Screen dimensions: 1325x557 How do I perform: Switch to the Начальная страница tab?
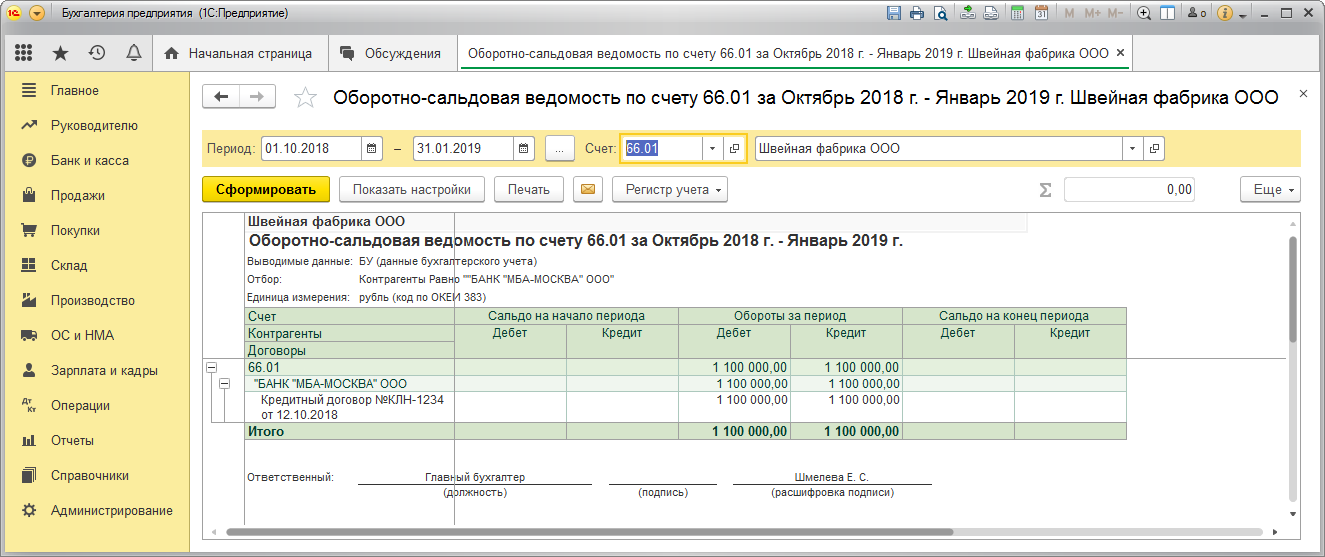239,53
